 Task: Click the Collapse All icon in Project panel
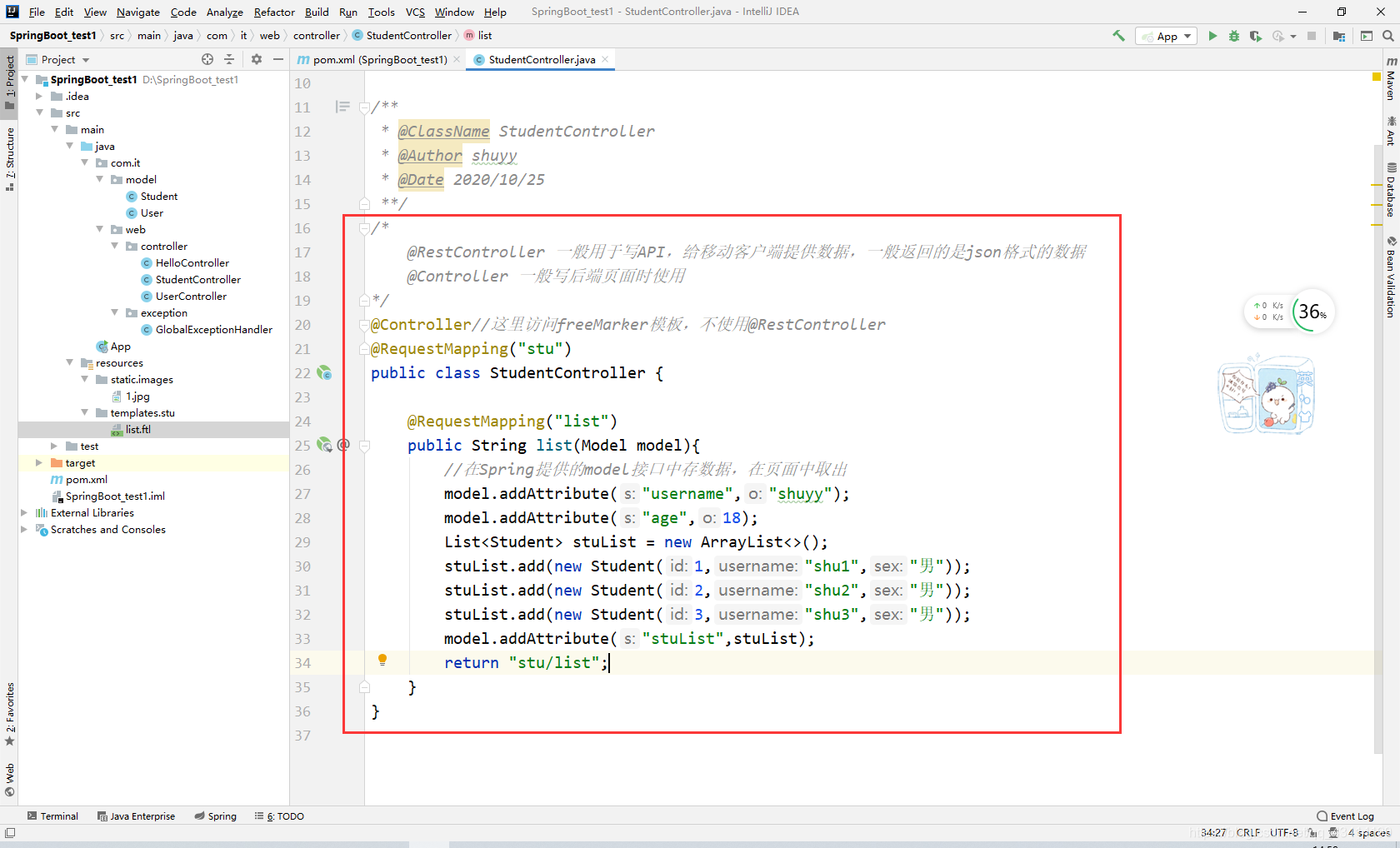pyautogui.click(x=229, y=59)
